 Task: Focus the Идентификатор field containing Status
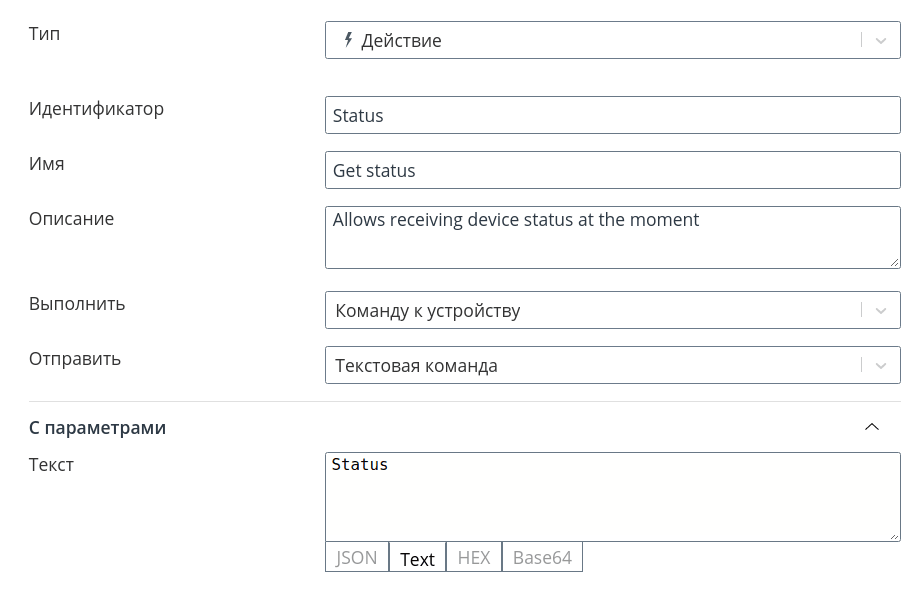[x=613, y=115]
